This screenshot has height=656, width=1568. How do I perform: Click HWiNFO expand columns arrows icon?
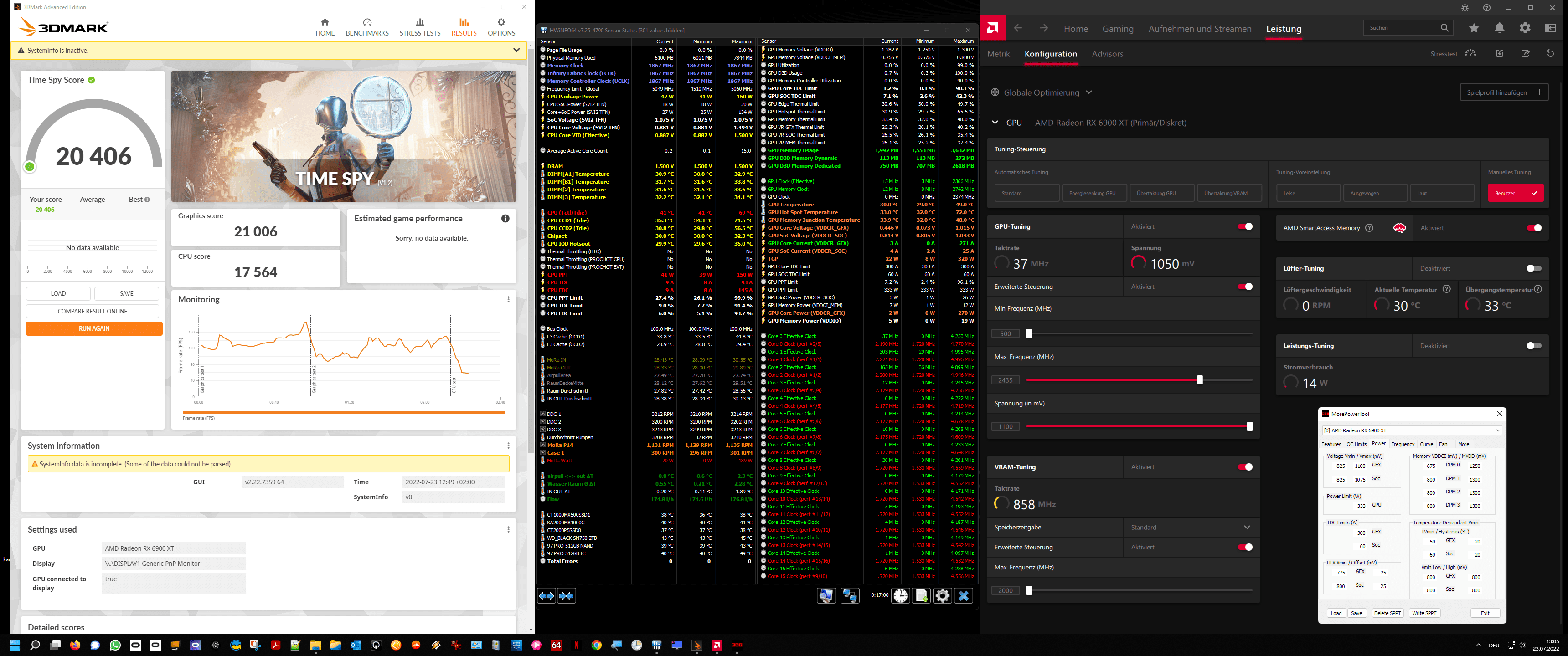[547, 596]
